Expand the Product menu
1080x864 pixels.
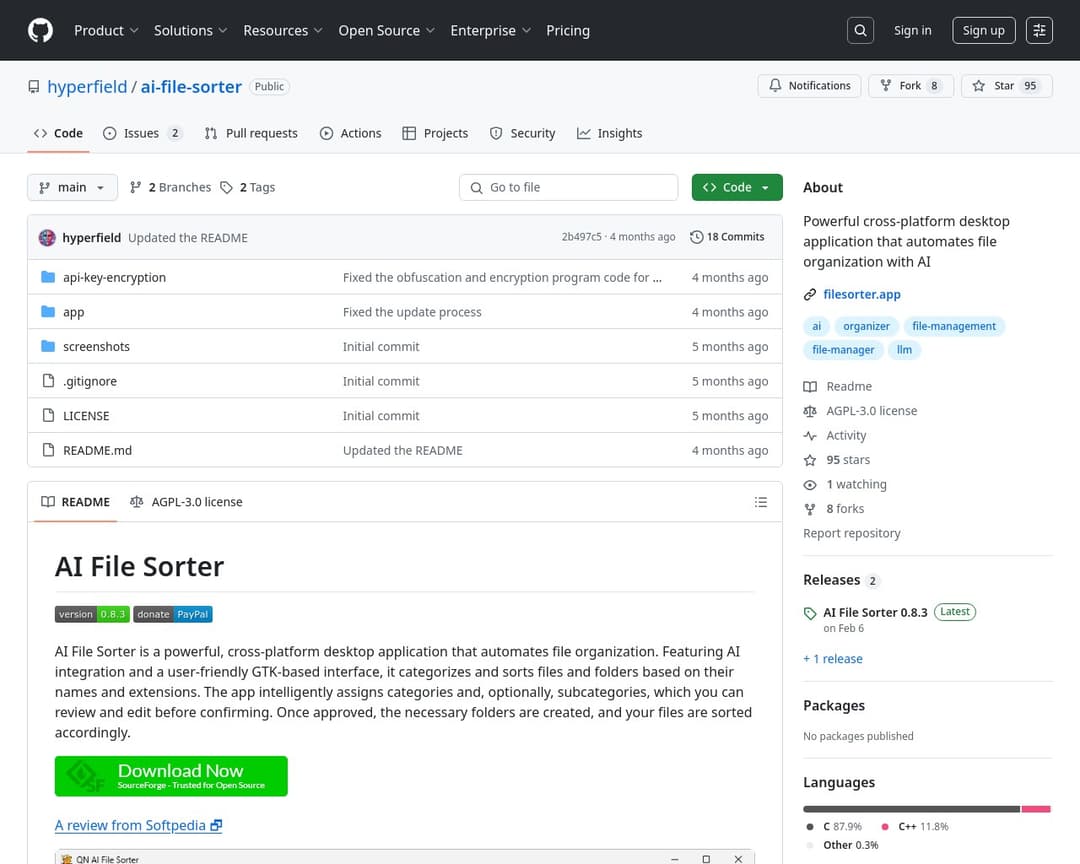click(106, 30)
